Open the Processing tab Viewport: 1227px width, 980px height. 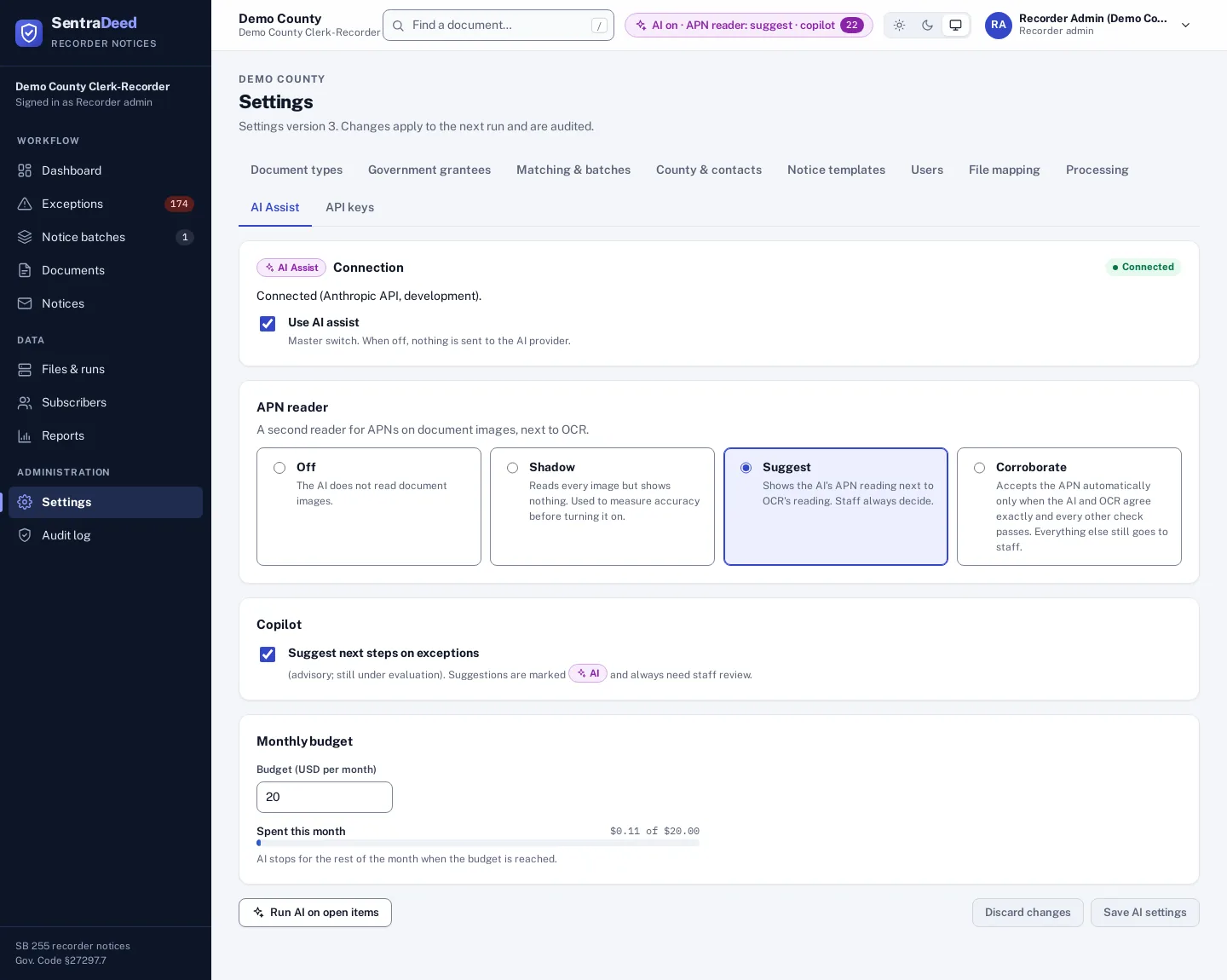(1097, 170)
